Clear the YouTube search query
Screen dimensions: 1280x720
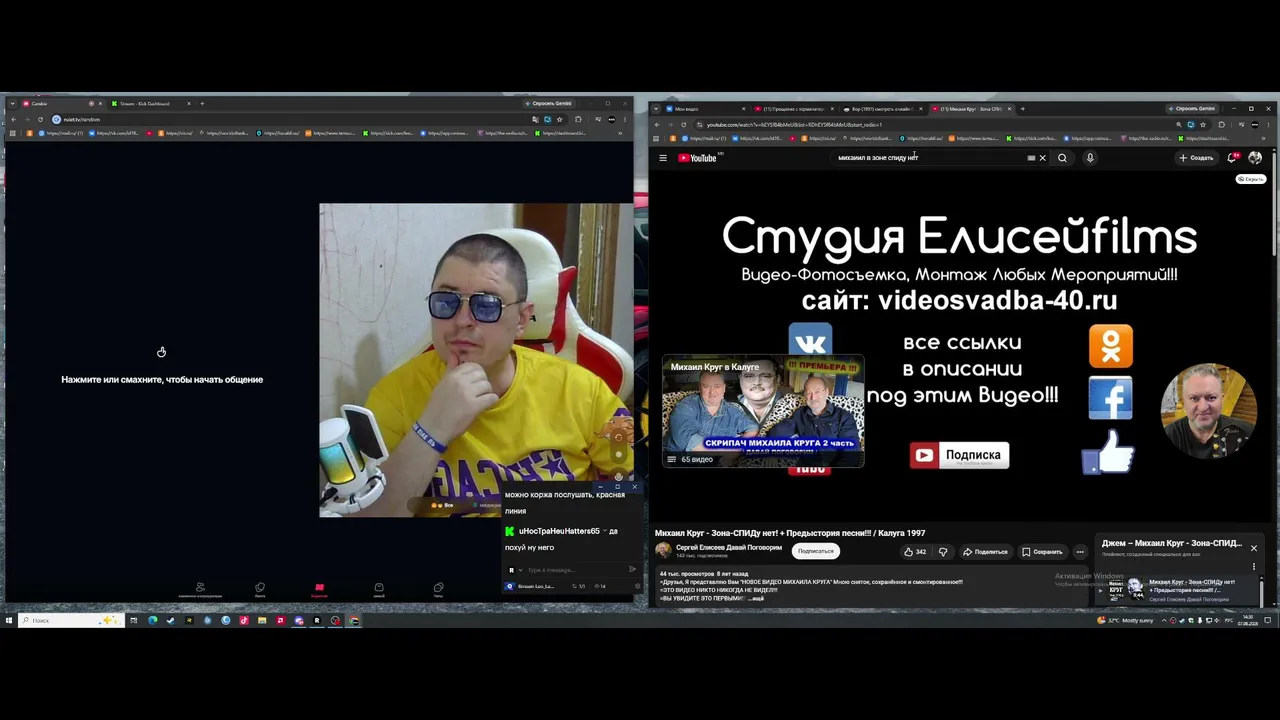1042,158
